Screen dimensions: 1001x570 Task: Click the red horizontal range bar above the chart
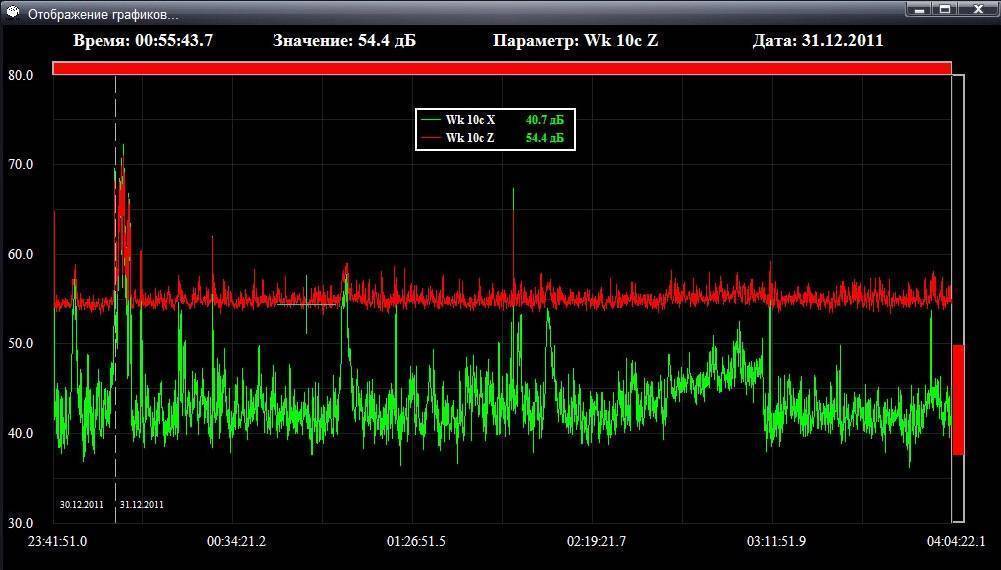(502, 68)
